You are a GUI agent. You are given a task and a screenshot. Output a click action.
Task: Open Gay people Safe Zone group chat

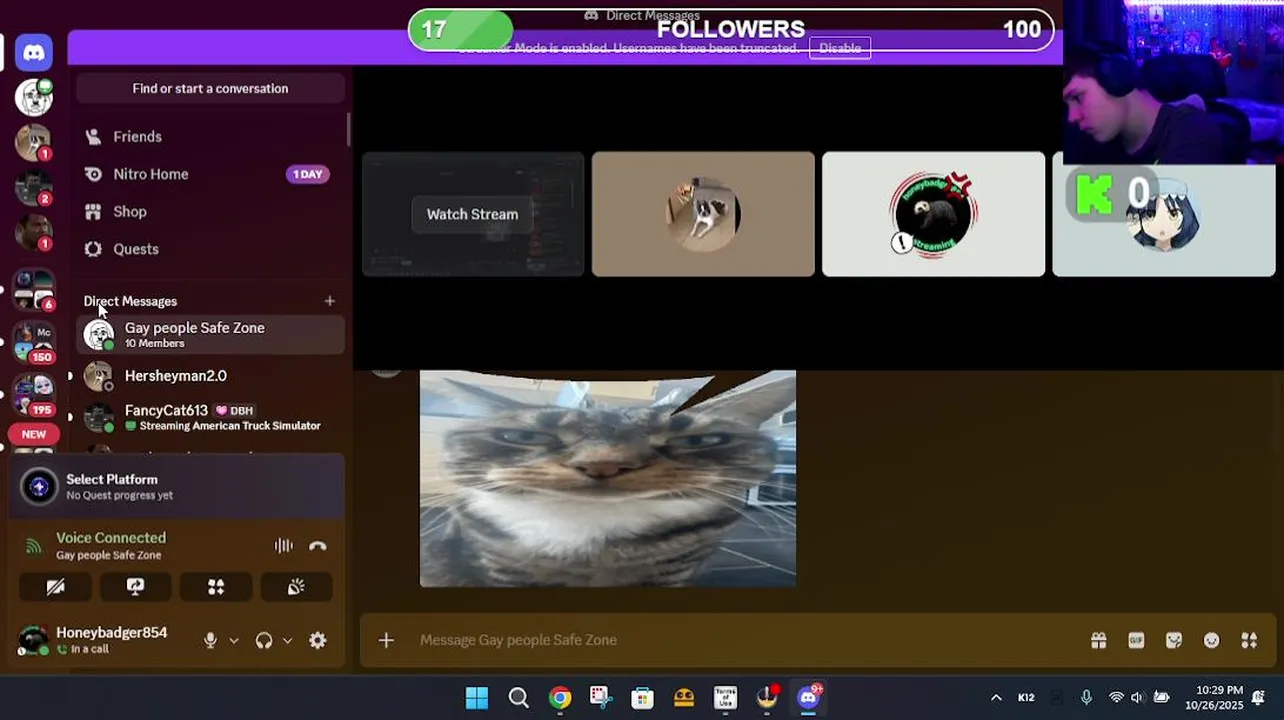click(210, 335)
